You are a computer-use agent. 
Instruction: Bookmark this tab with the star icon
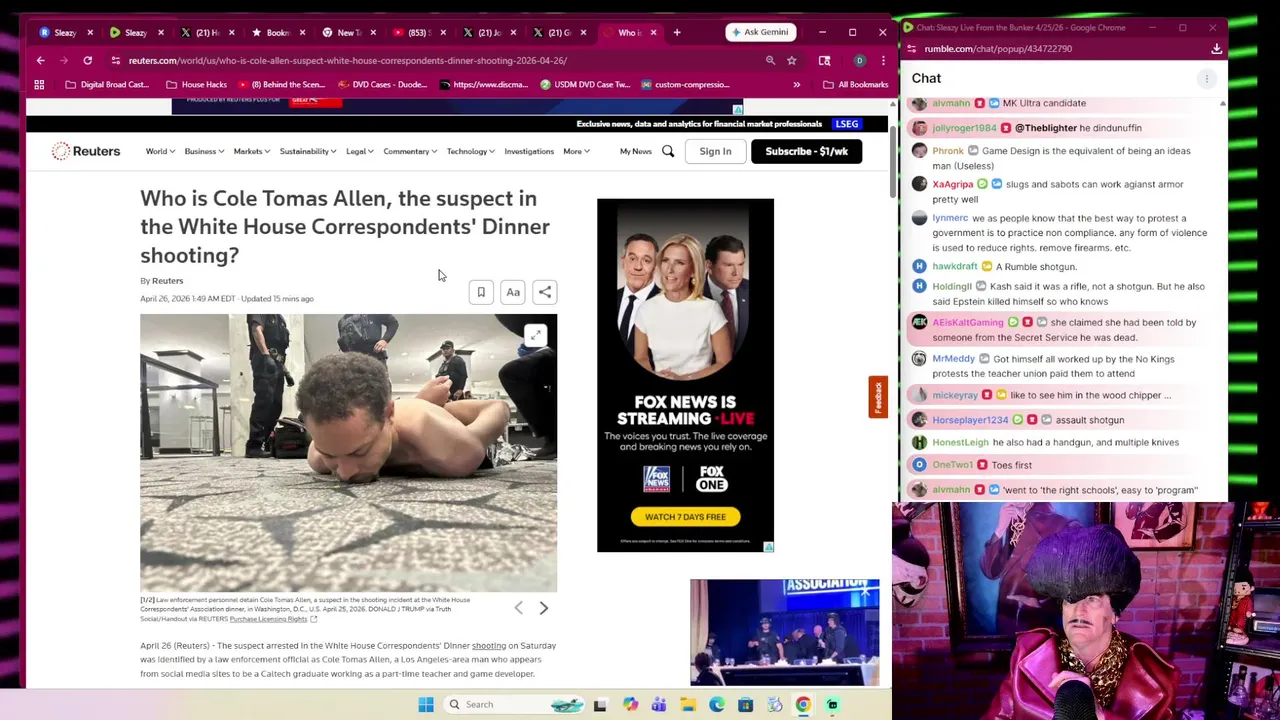791,60
